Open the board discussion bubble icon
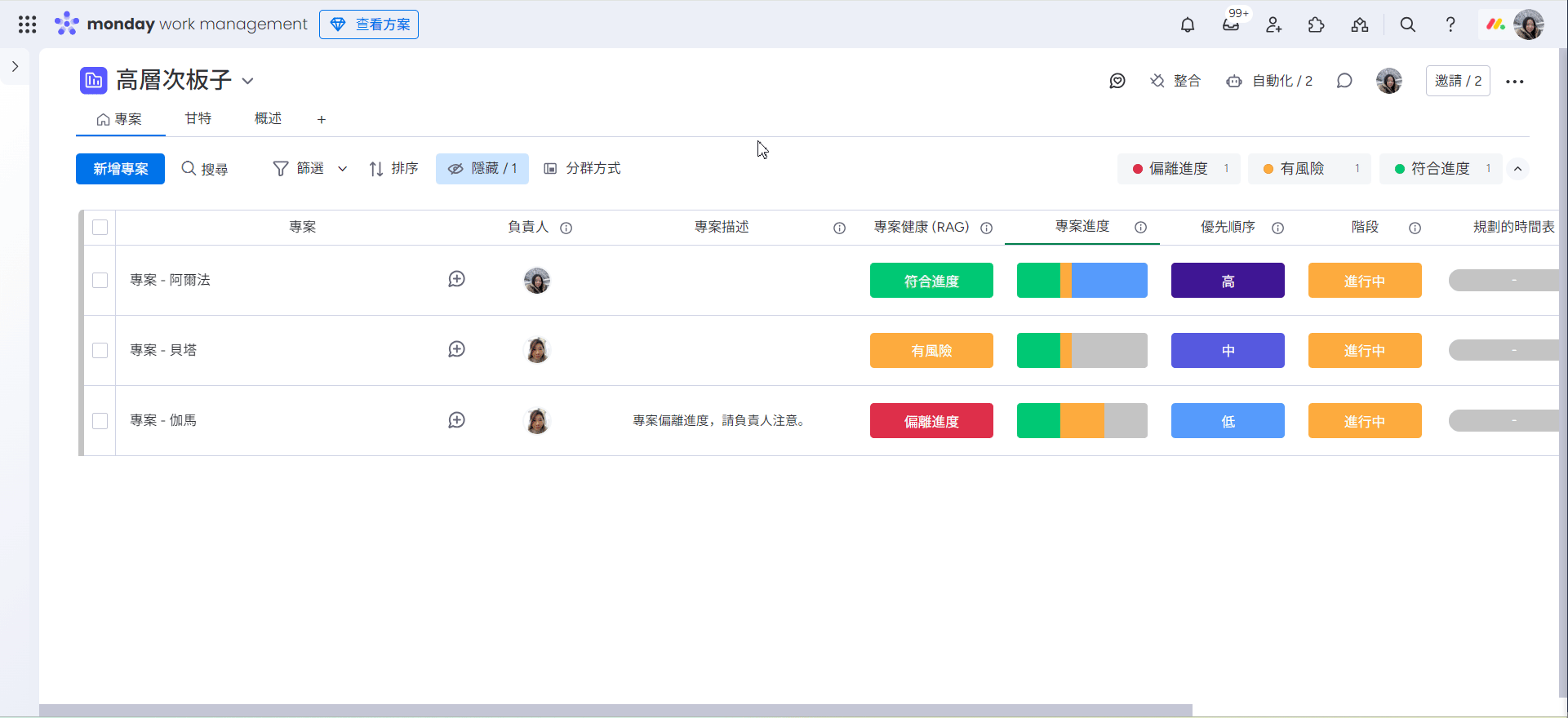The width and height of the screenshot is (1568, 718). tap(1344, 81)
